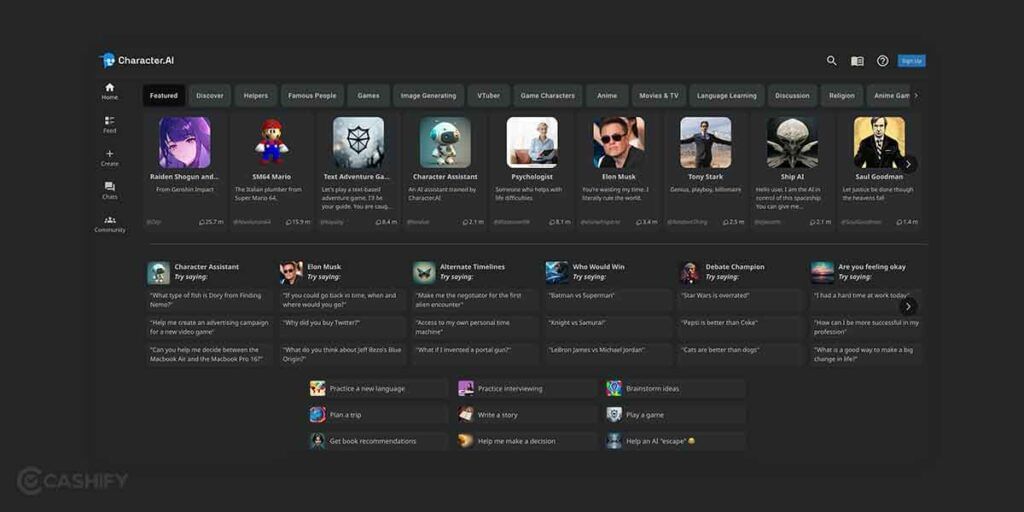Click the Character.AI logo
The width and height of the screenshot is (1024, 512).
tap(136, 61)
